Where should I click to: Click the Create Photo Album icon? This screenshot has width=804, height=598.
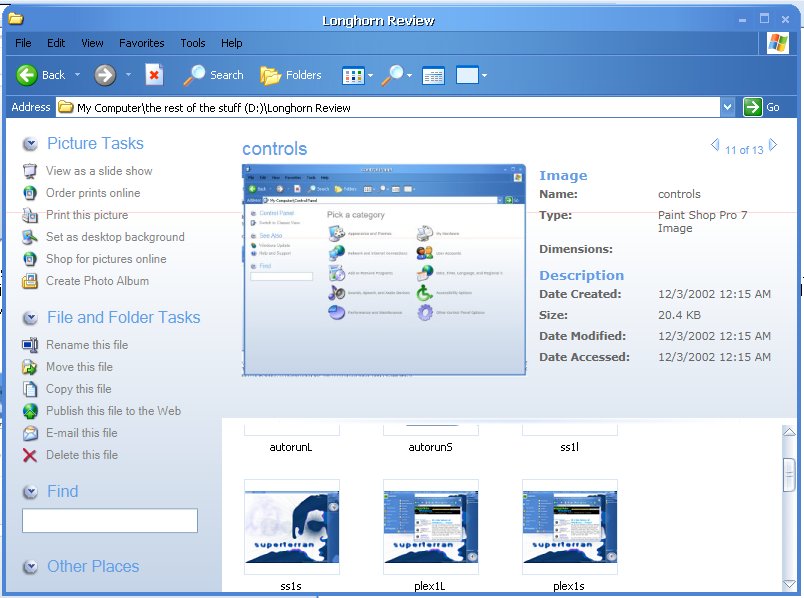tap(30, 281)
